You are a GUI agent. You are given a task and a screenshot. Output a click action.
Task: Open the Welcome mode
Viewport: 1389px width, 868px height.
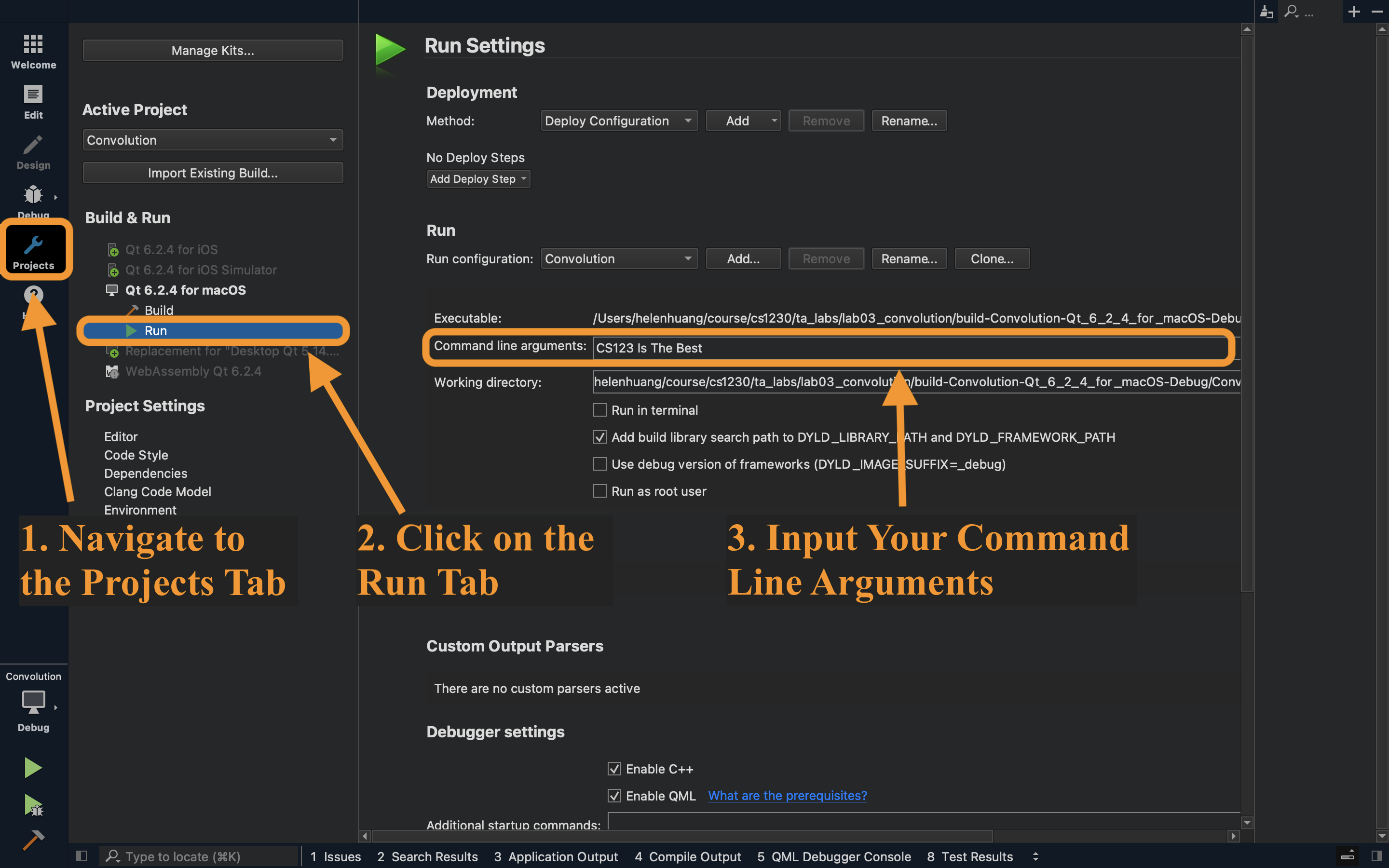[33, 52]
